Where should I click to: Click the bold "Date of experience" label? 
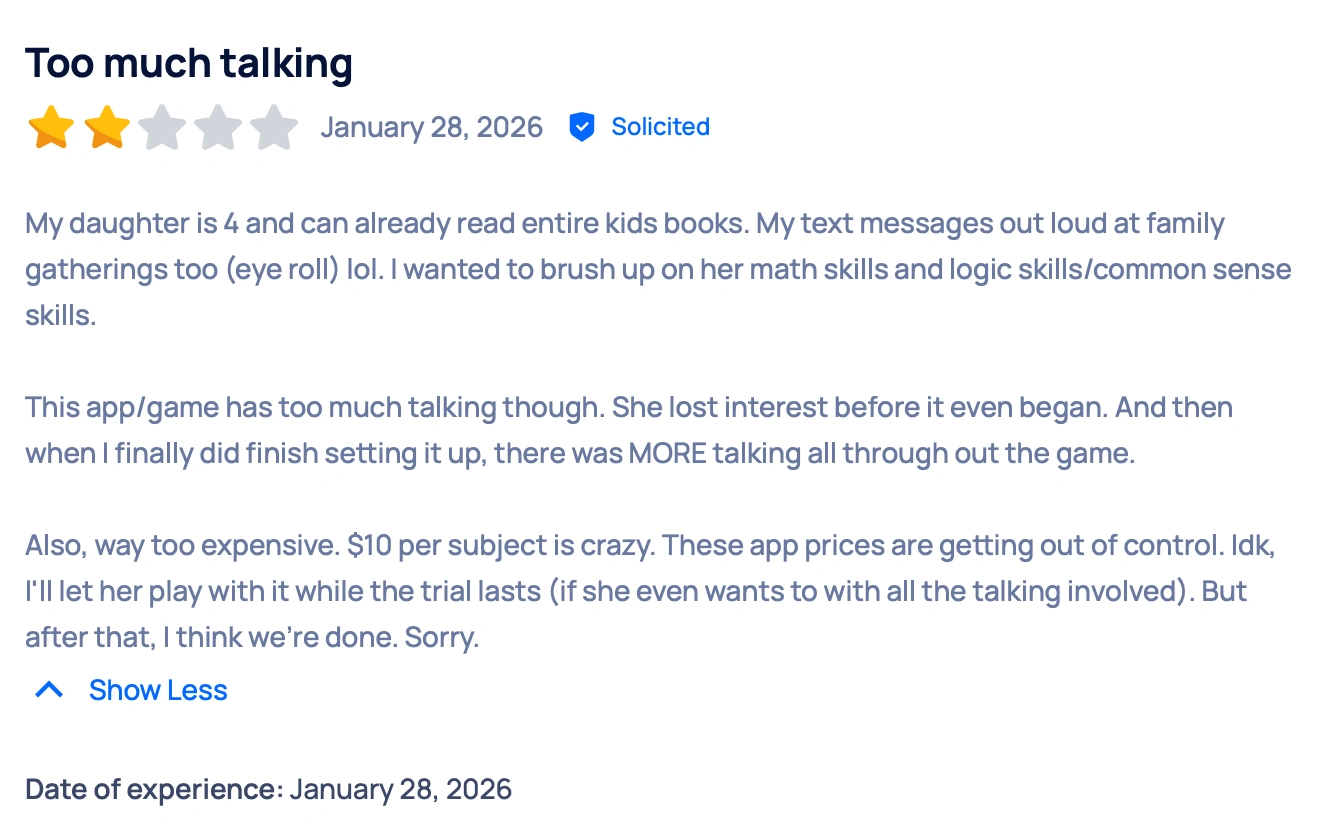pyautogui.click(x=153, y=789)
